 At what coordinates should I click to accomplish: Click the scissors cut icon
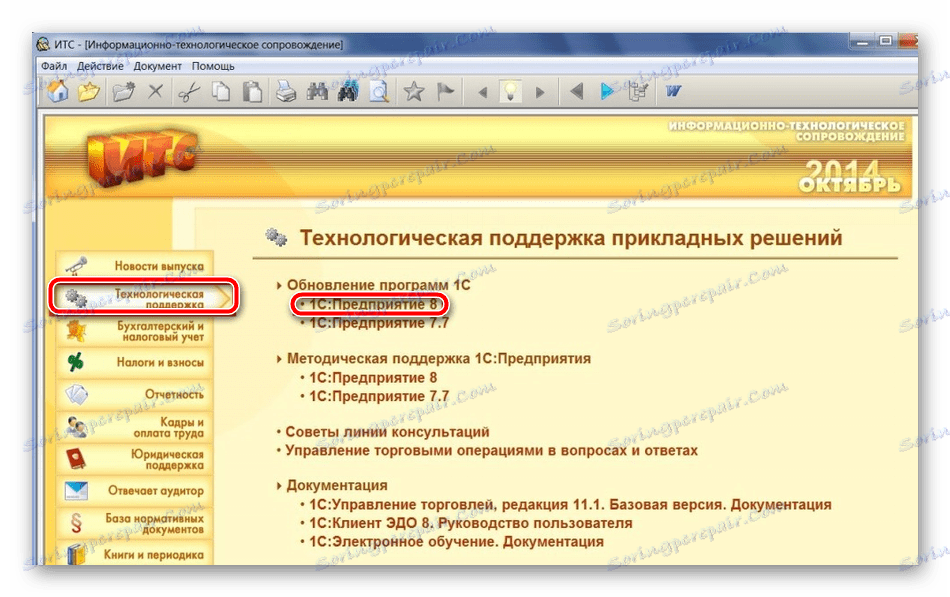[189, 92]
